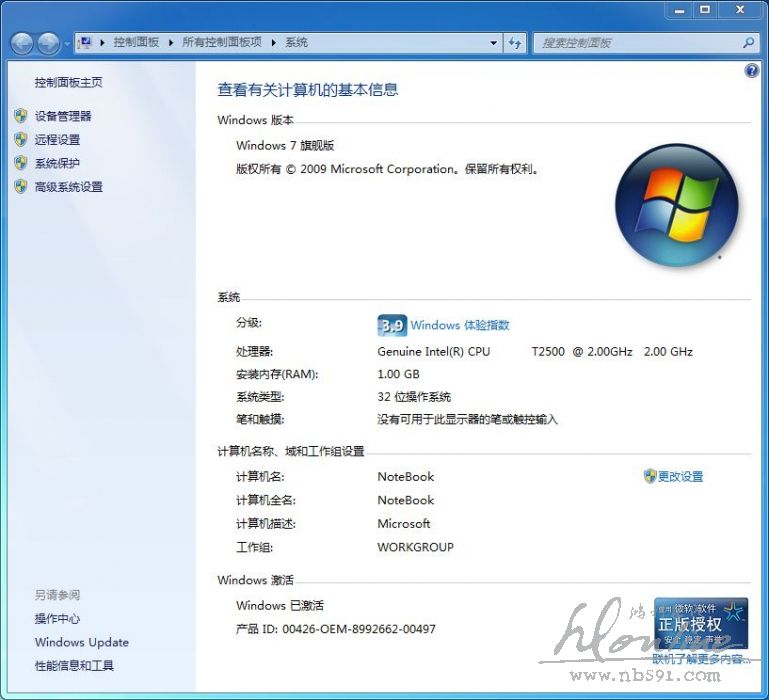769x700 pixels.
Task: Open the address bar history dropdown arrow
Action: 494,43
